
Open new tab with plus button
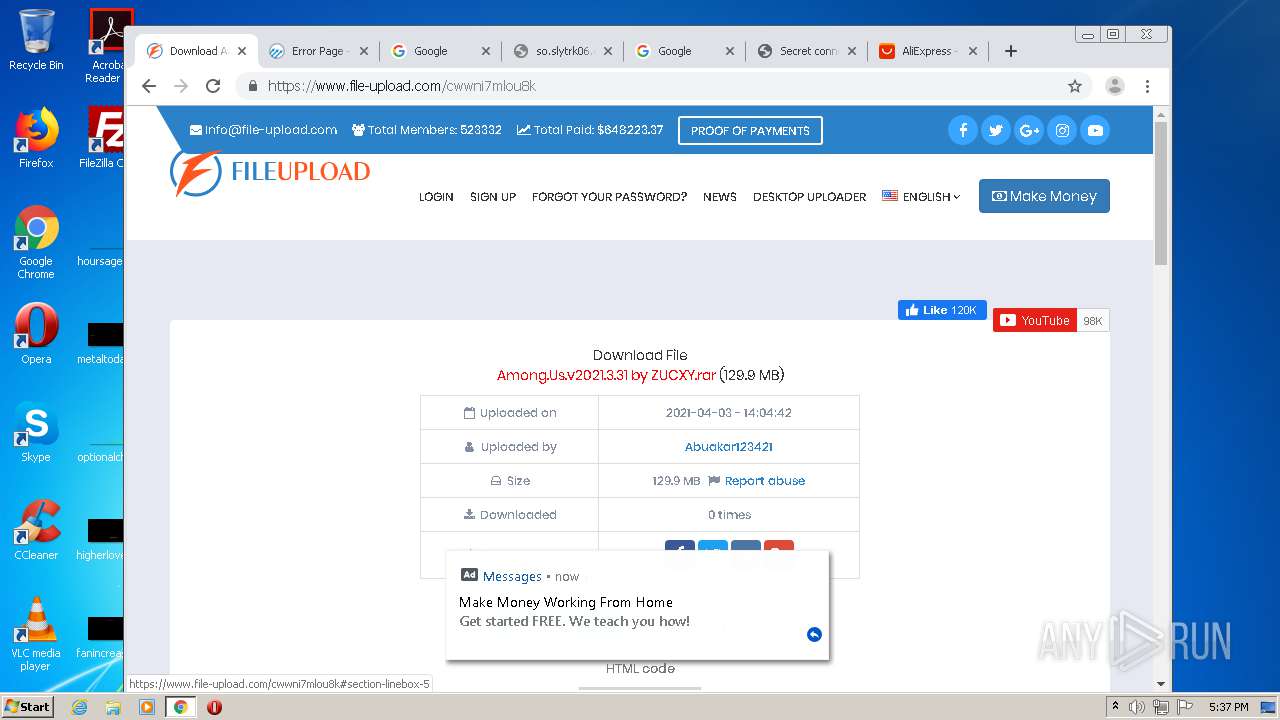coord(1011,51)
